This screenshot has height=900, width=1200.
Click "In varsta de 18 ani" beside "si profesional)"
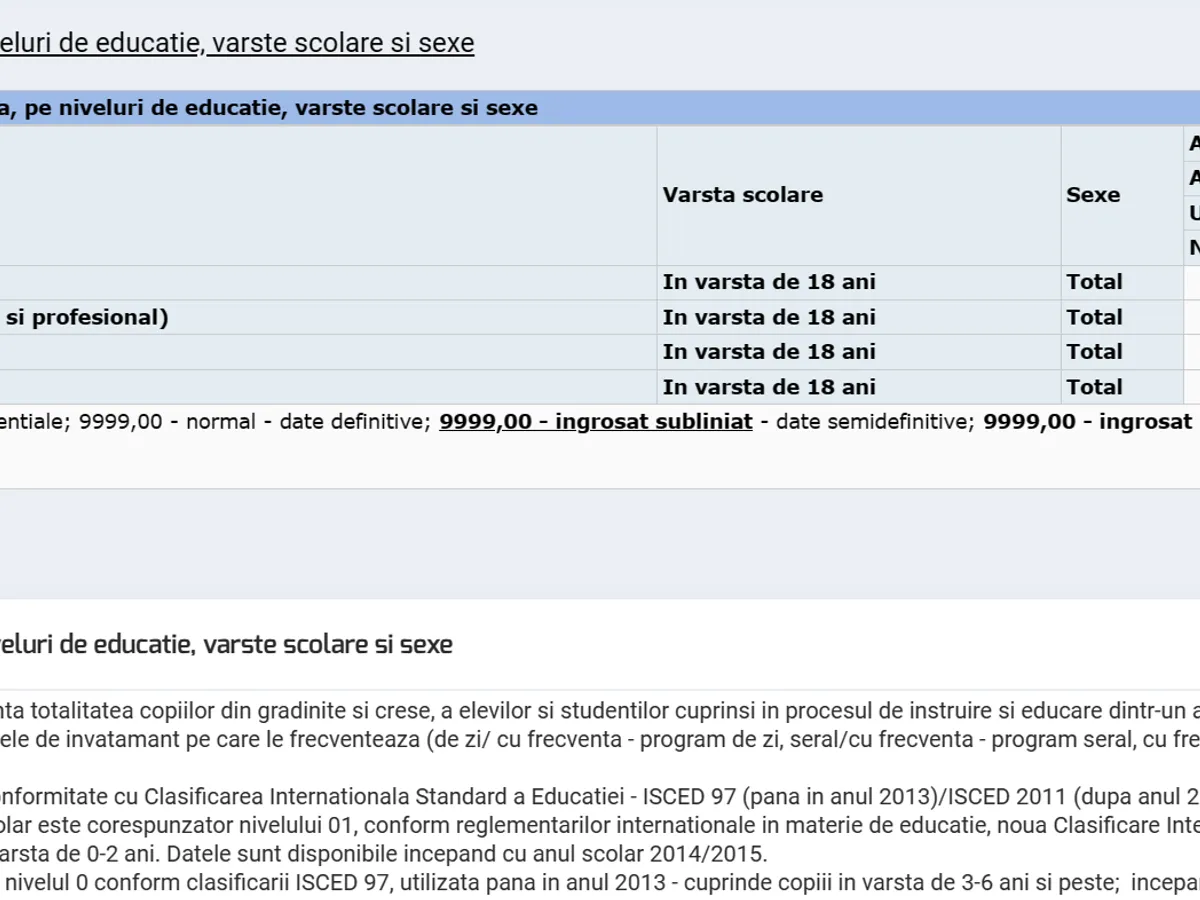click(x=768, y=317)
